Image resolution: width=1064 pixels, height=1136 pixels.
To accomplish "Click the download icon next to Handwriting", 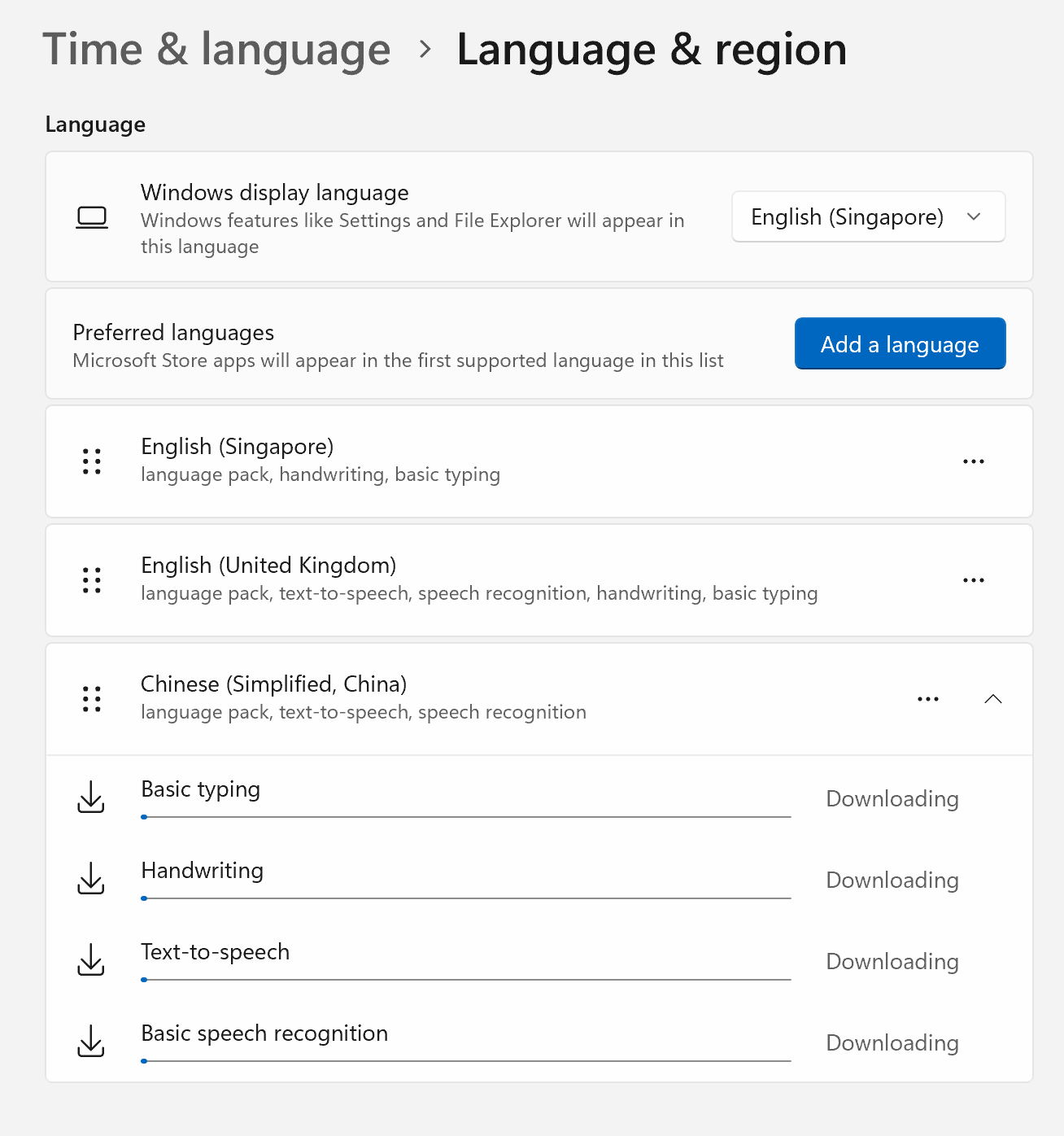I will [91, 878].
